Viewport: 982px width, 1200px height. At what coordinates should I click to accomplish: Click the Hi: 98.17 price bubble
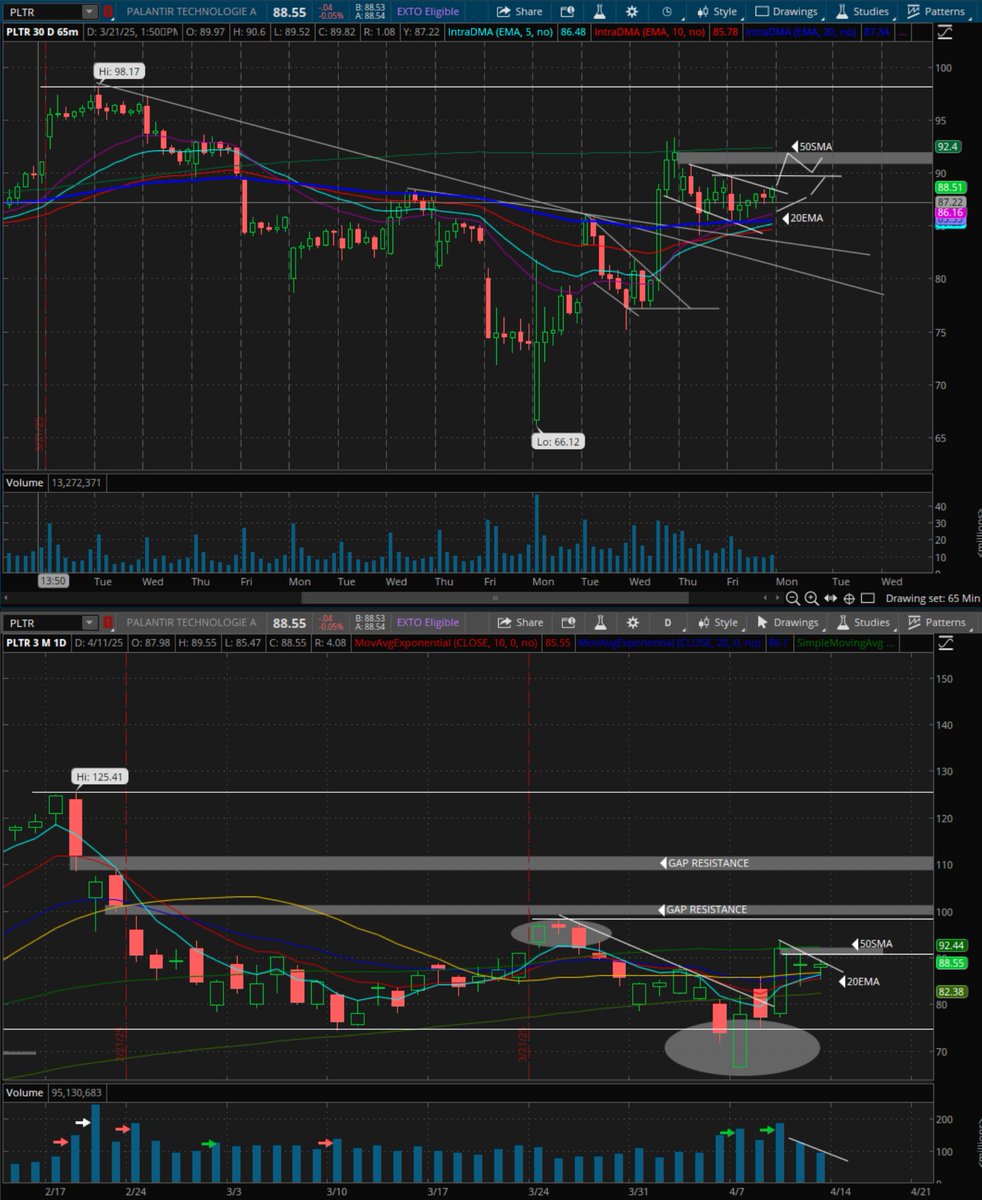point(118,72)
